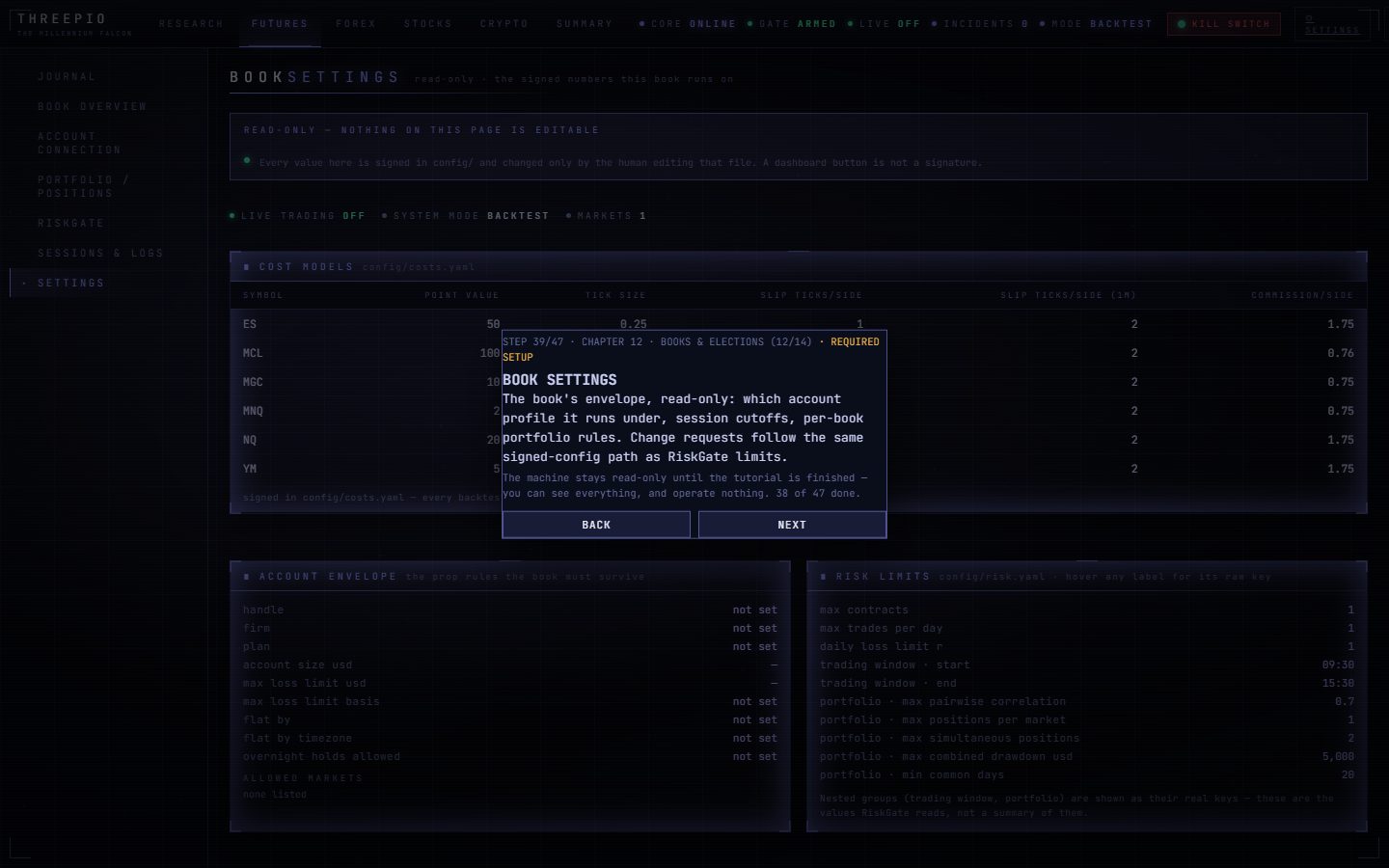Click the KILL SWITCH button
Viewport: 1389px width, 868px height.
pos(1224,24)
